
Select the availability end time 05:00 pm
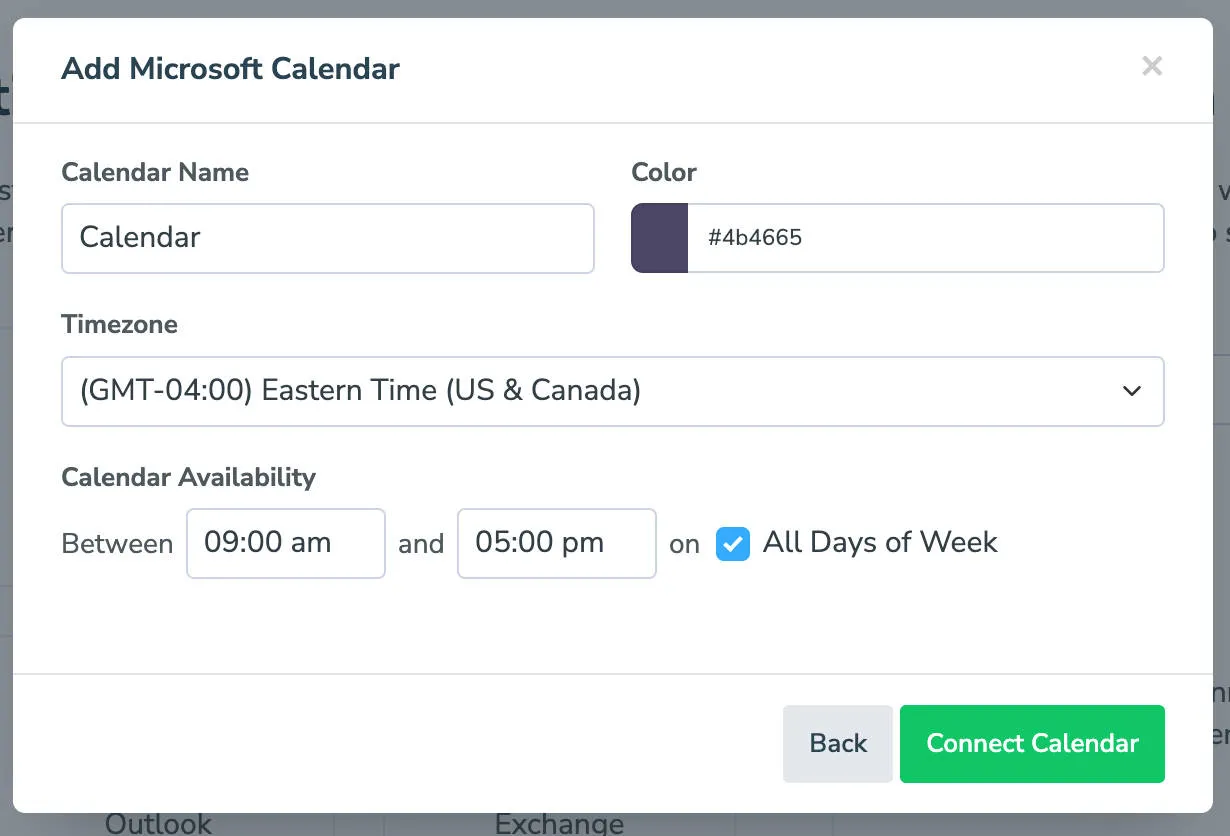click(556, 543)
